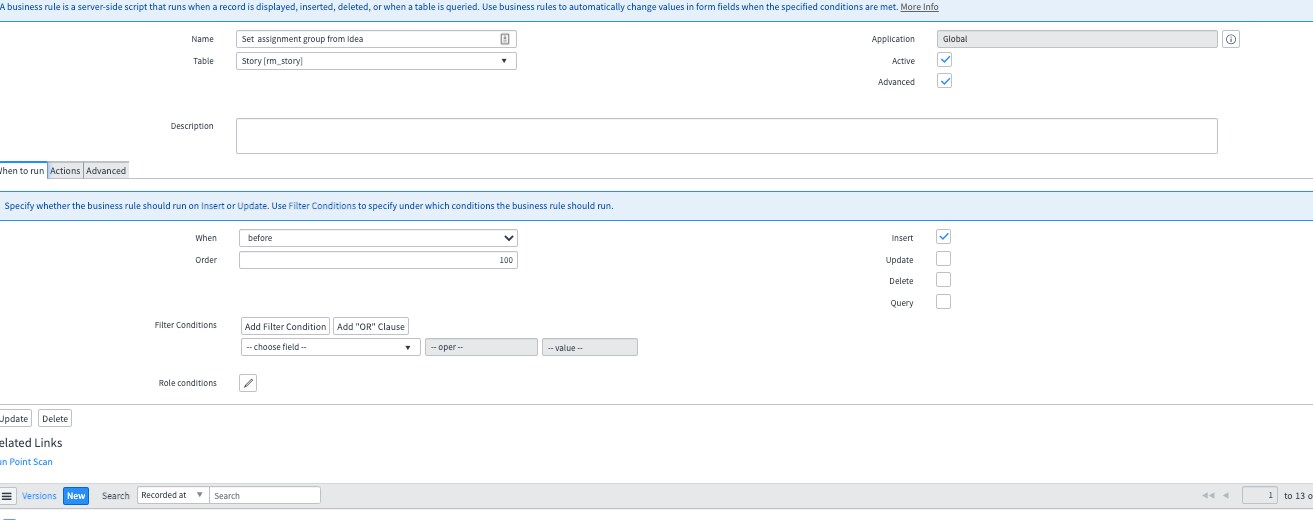Image resolution: width=1313 pixels, height=520 pixels.
Task: Expand the When dropdown set to before
Action: [x=377, y=238]
